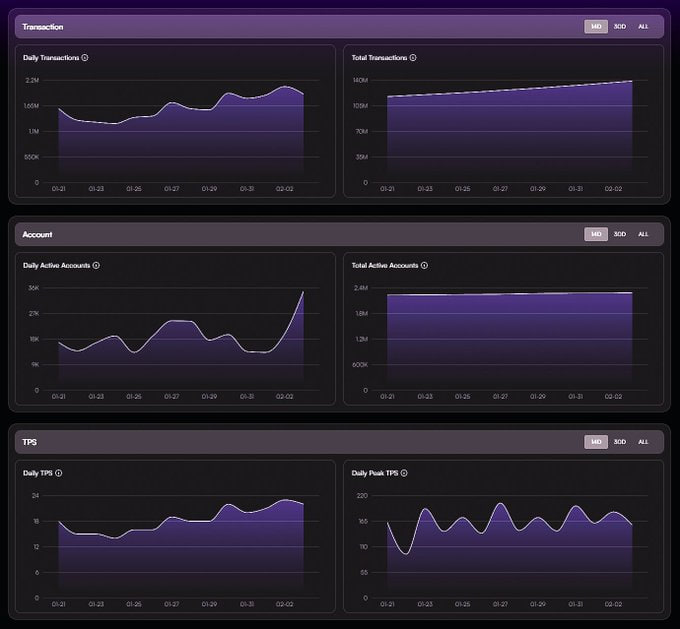680x629 pixels.
Task: Click the Account section header
Action: click(x=37, y=234)
